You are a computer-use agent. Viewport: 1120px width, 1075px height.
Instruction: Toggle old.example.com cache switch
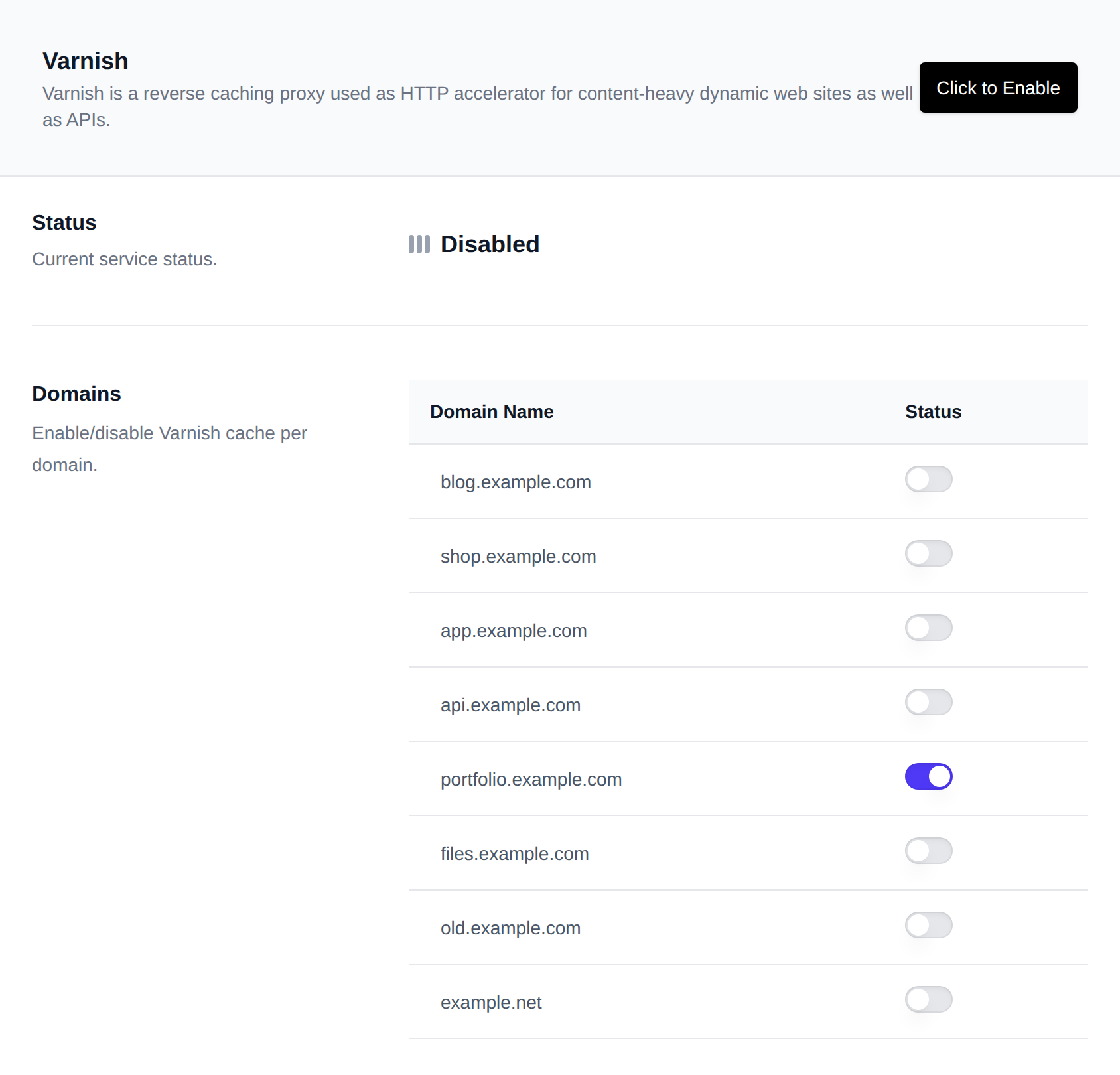[929, 925]
